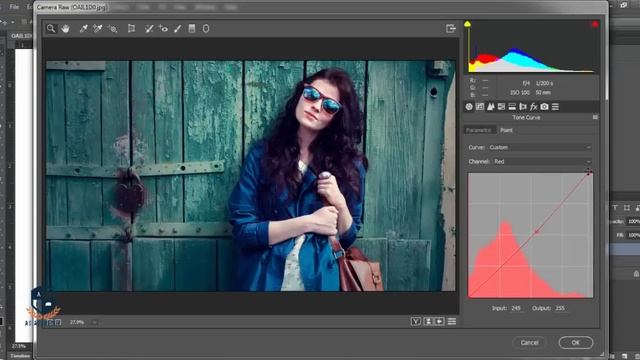Select the top-right curve control point
The image size is (640, 360).
point(589,173)
